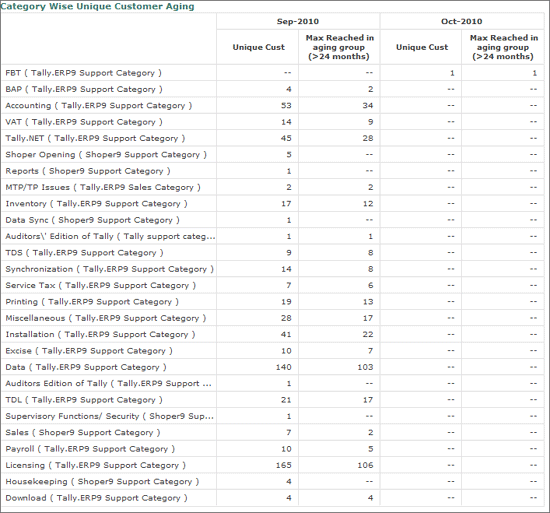Click the Oct-2010 column group header
550x513 pixels.
[462, 21]
